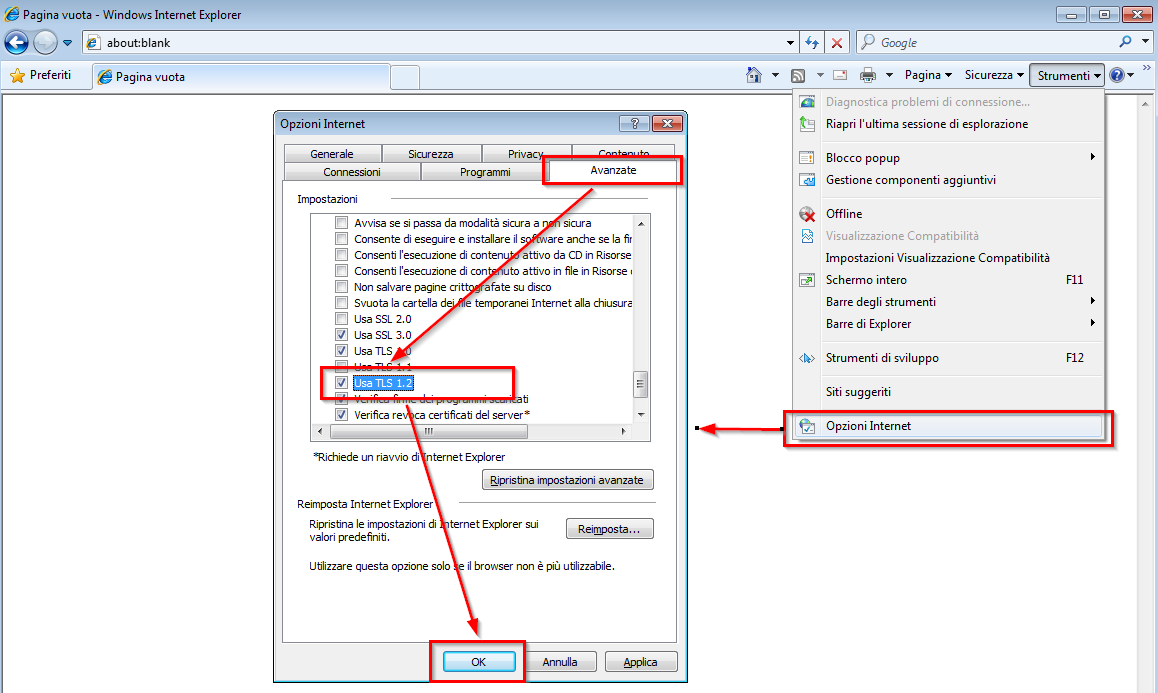Expand Barre degli strumenti submenu
1158x693 pixels.
(x=949, y=301)
